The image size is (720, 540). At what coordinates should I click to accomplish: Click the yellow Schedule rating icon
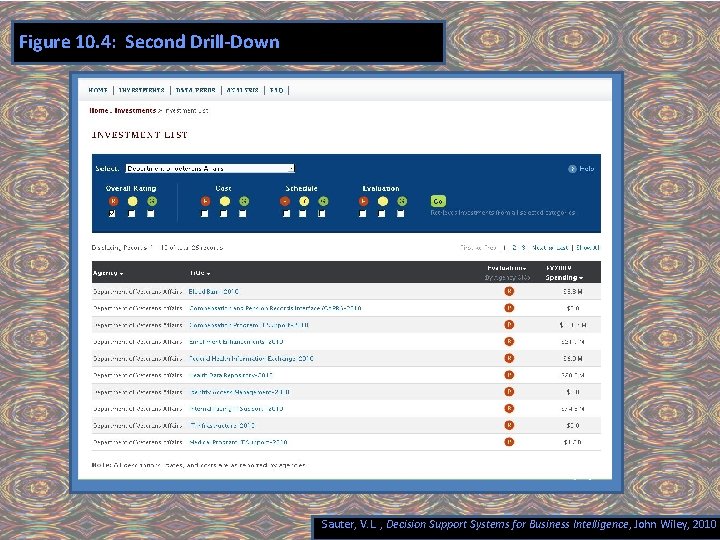click(x=304, y=201)
